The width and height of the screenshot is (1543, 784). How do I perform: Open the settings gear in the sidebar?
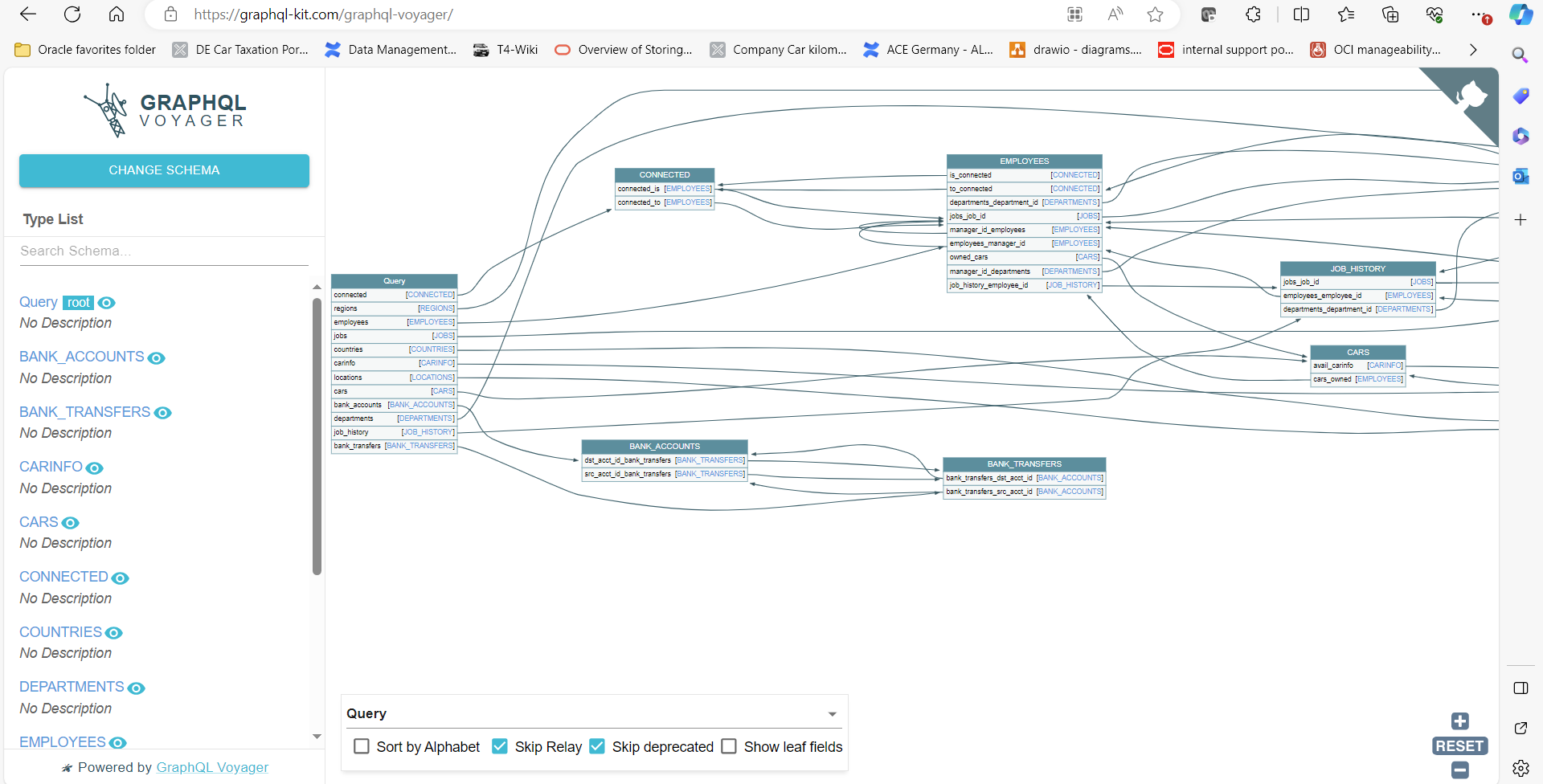click(x=1521, y=768)
